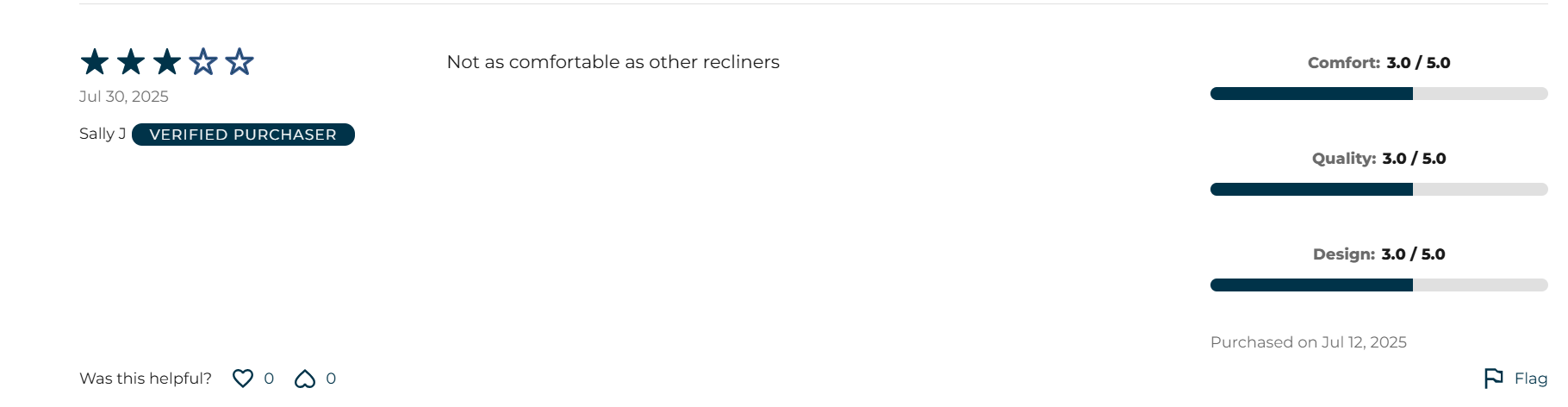Click the Flag review link text
The image size is (1568, 407).
click(1531, 379)
